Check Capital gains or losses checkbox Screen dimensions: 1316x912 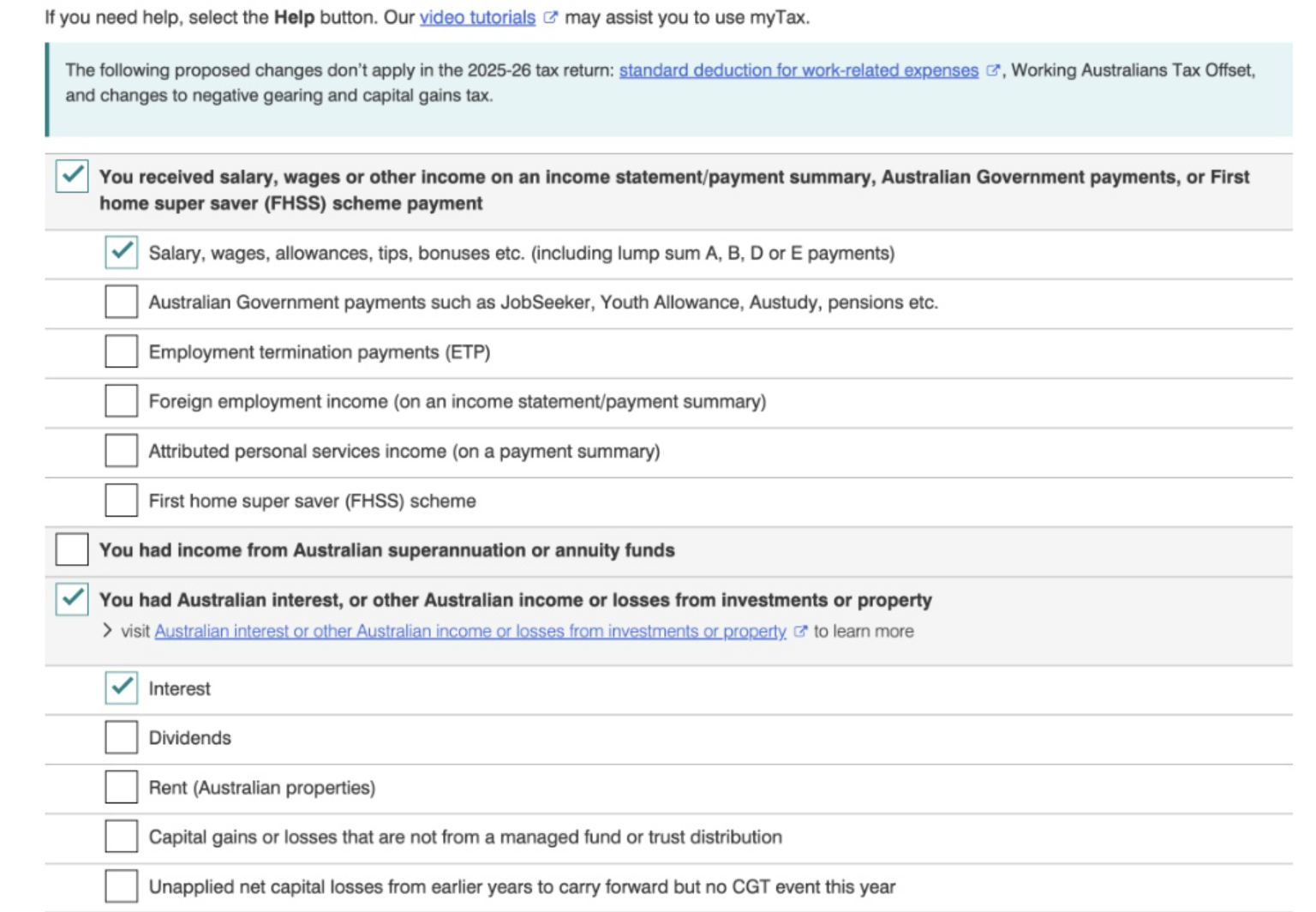(x=122, y=837)
